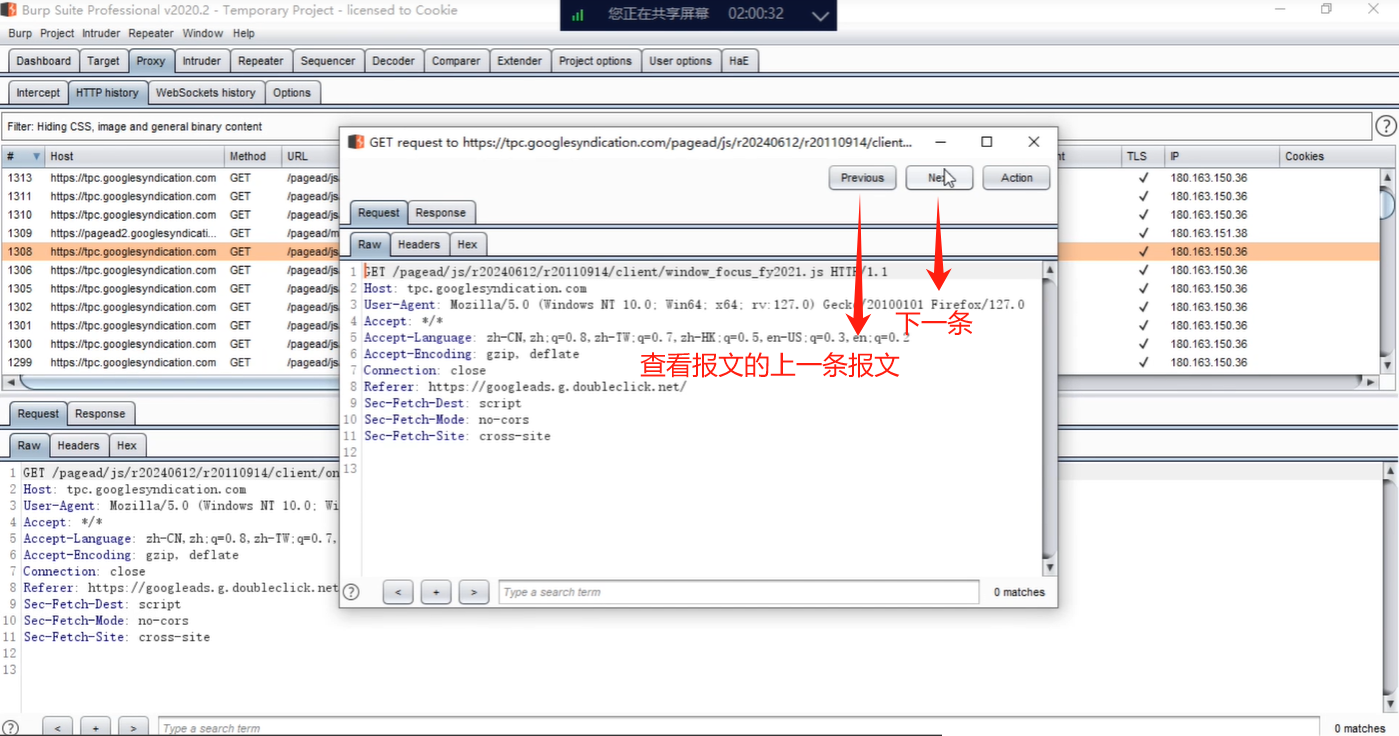Switch to the Sequencer tab
1399x736 pixels.
[328, 61]
